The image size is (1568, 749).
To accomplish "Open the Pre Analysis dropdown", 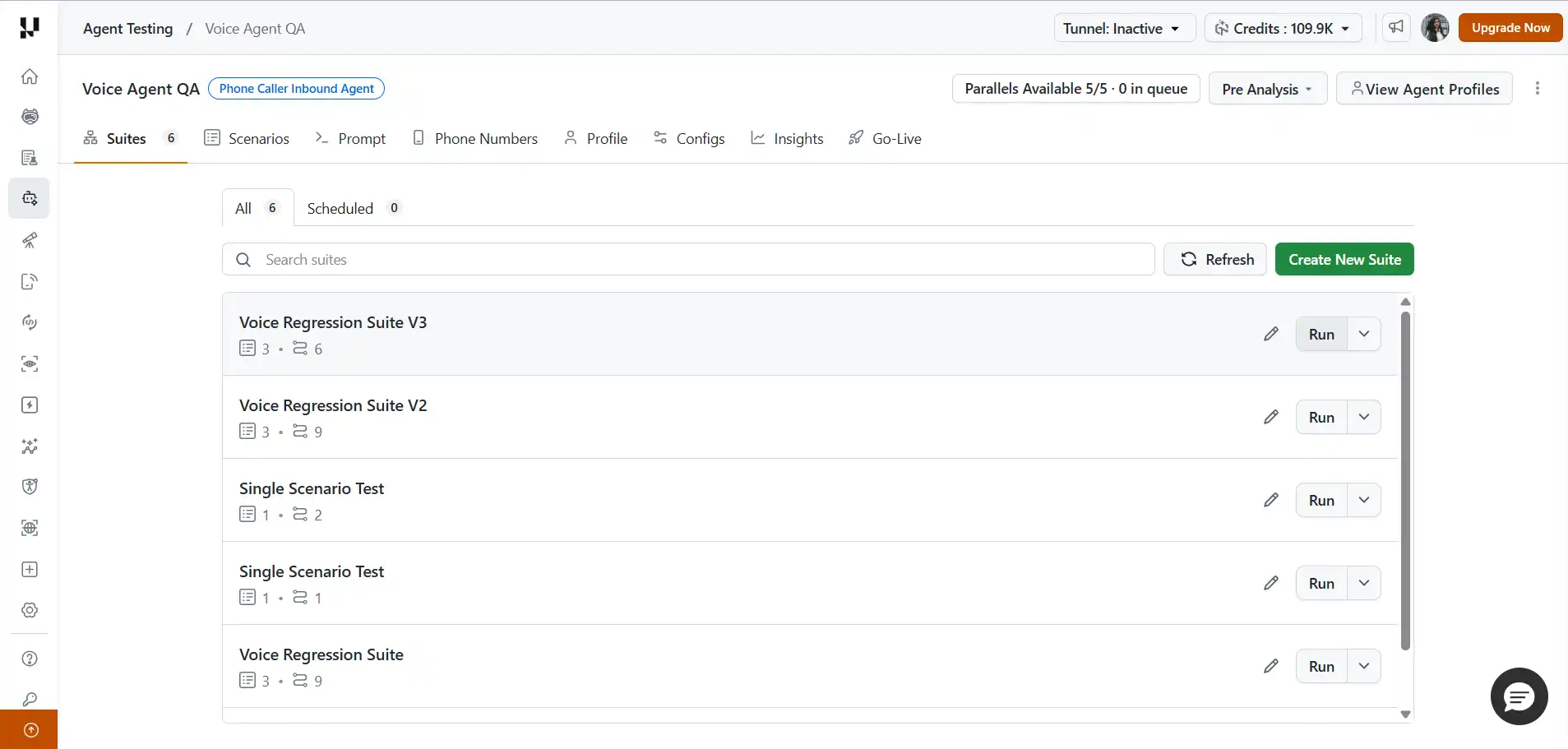I will [x=1268, y=89].
